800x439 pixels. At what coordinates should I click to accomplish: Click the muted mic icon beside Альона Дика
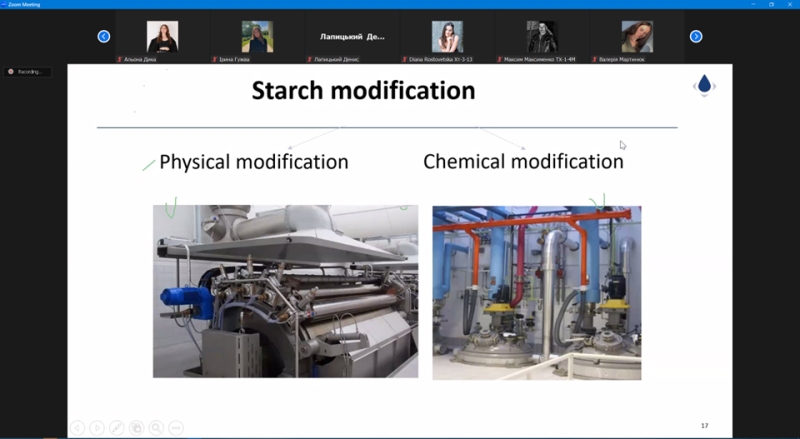pyautogui.click(x=120, y=59)
